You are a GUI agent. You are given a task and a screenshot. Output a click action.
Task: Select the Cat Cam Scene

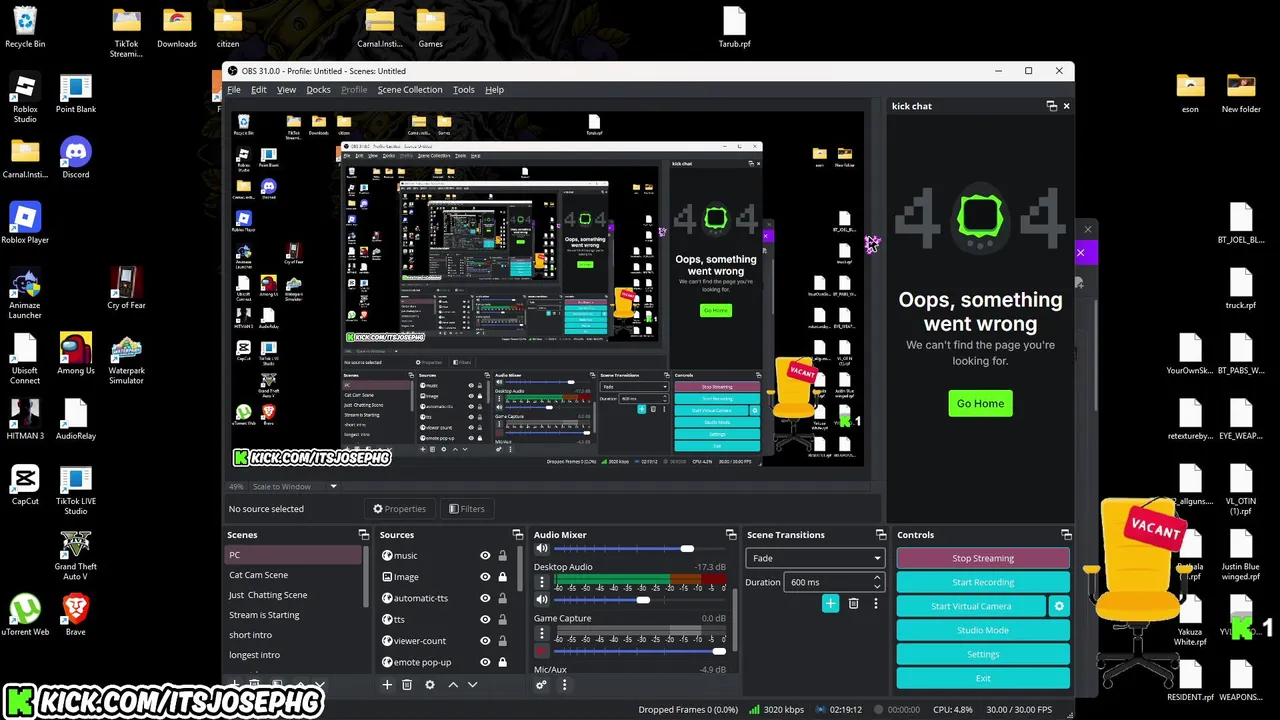coord(295,575)
